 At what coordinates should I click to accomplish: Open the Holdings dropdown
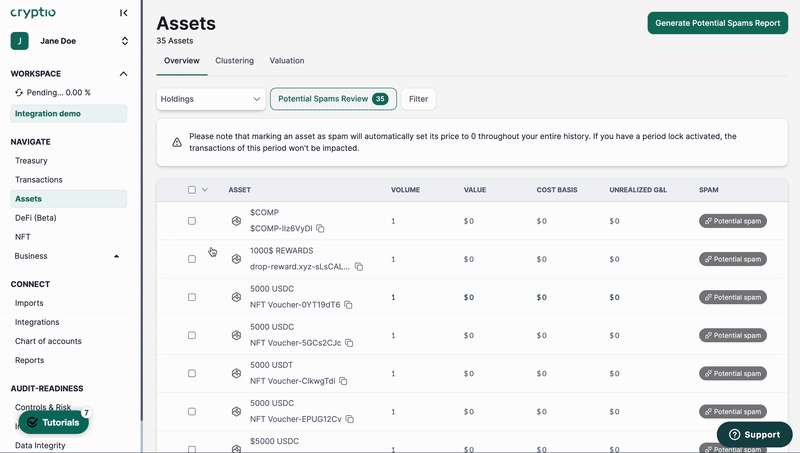[x=211, y=99]
